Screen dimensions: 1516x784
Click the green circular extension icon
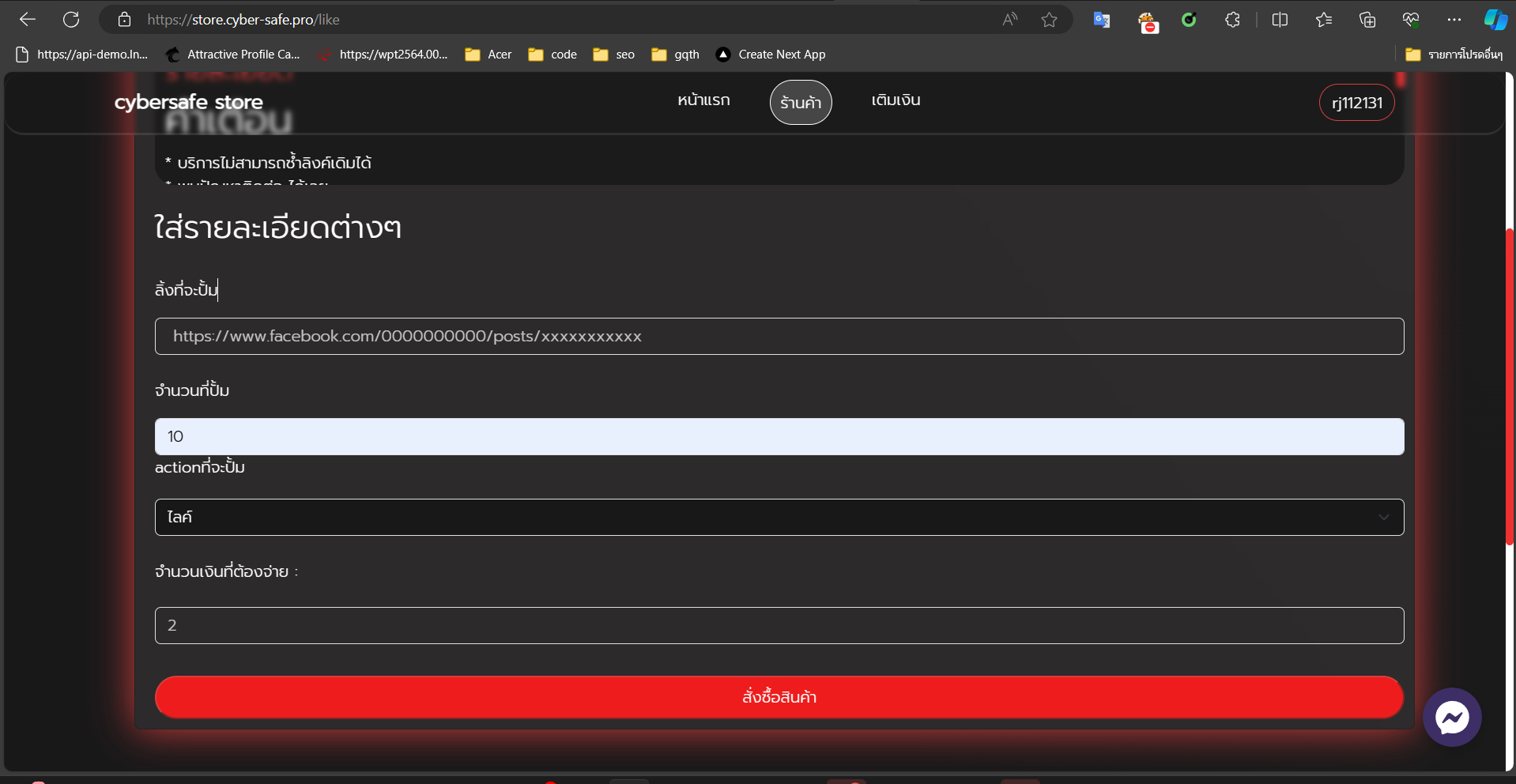[1189, 20]
